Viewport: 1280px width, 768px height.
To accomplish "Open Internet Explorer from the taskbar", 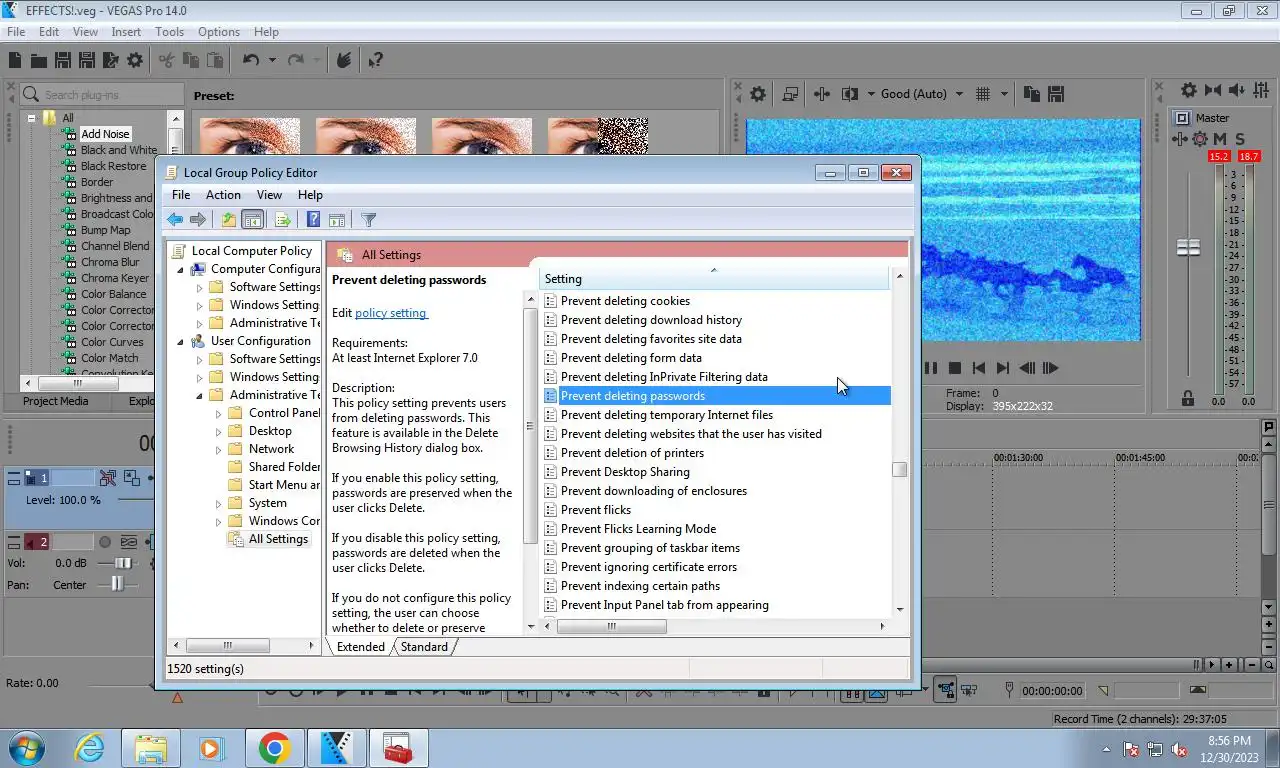I will point(91,748).
